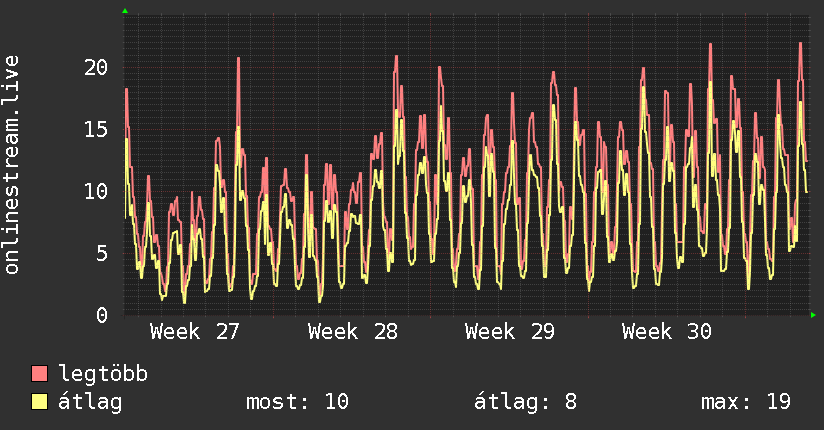
Task: Click the green arrow at top of y-axis
Action: tap(125, 11)
